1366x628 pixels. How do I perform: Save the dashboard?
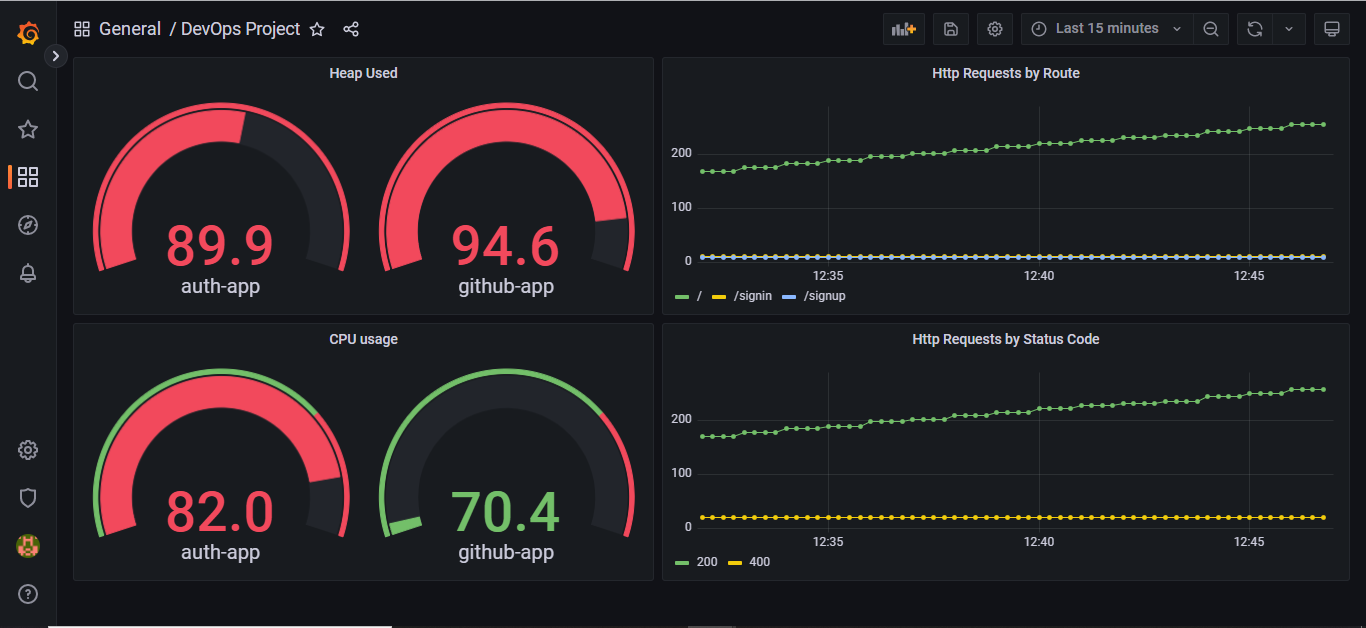coord(950,28)
